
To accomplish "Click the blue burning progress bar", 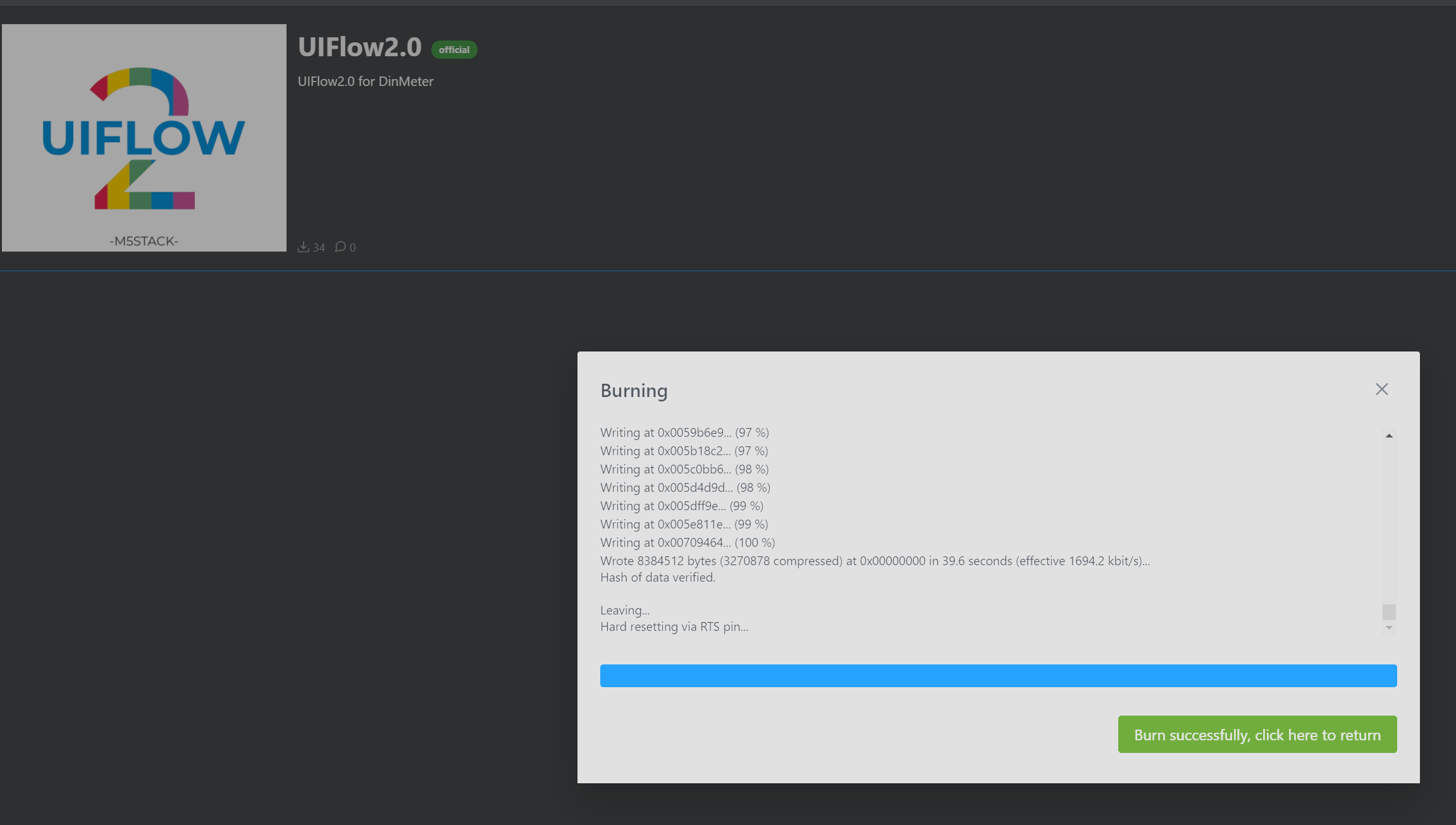I will click(998, 676).
